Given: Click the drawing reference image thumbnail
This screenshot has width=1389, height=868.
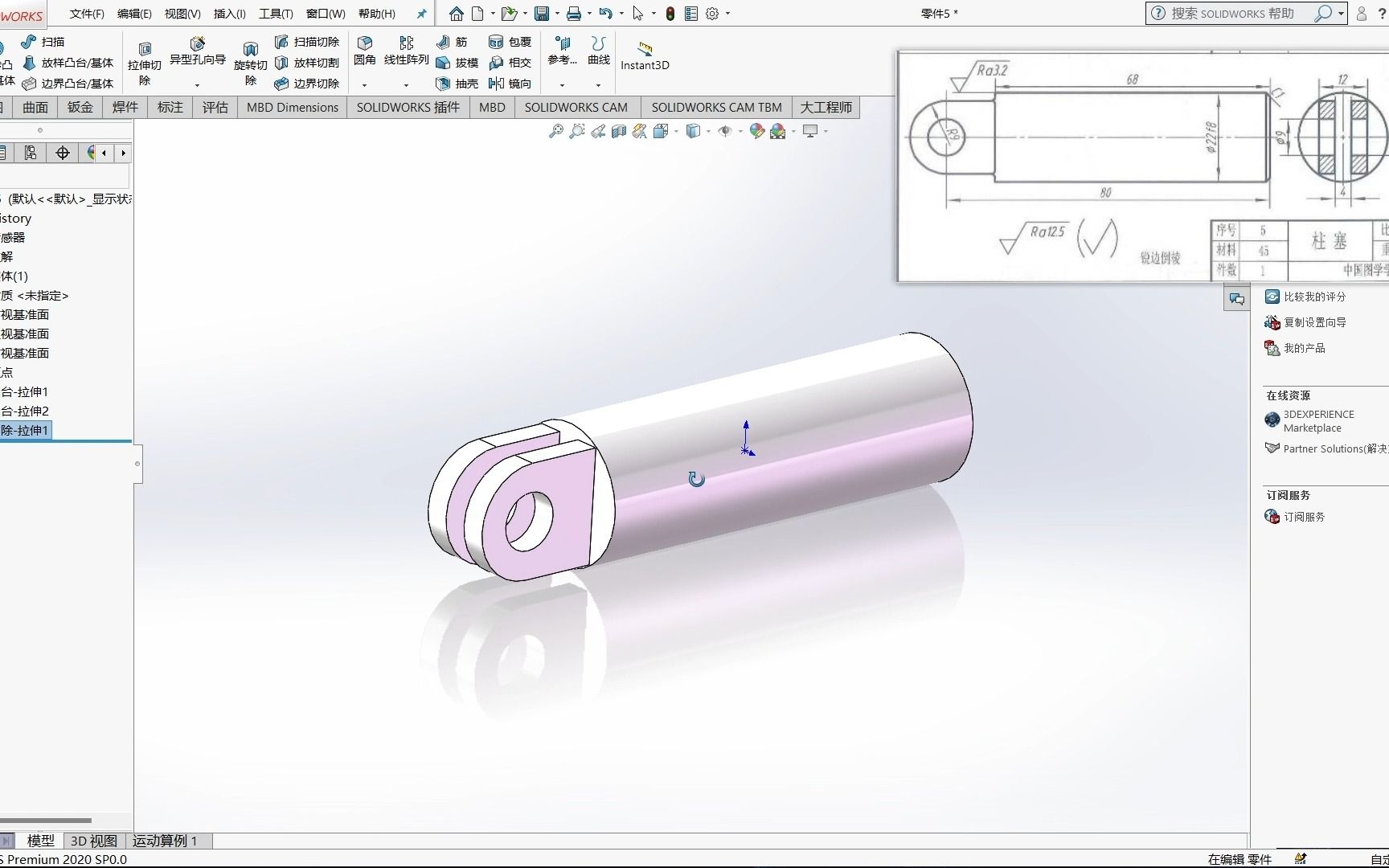Looking at the screenshot, I should tap(1143, 166).
